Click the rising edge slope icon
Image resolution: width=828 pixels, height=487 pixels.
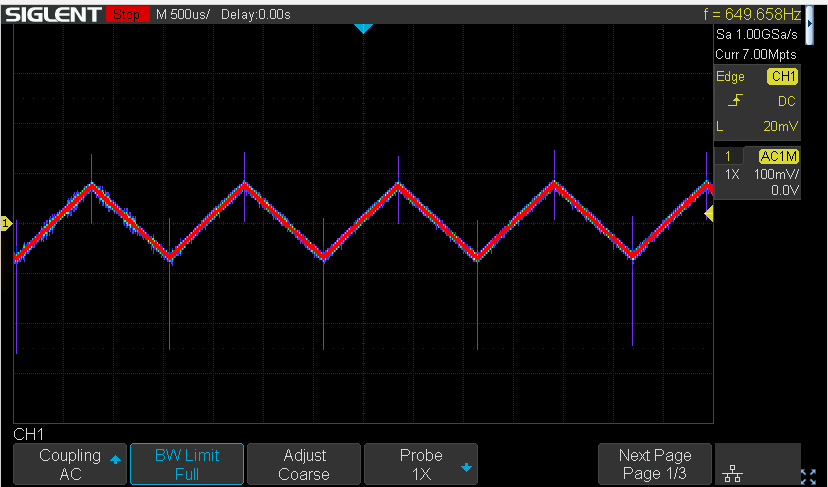point(735,100)
